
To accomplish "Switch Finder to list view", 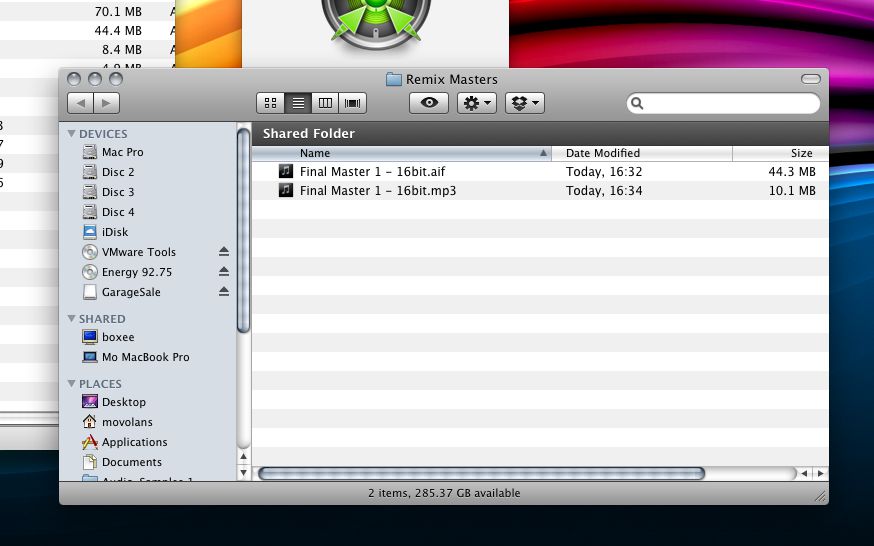I will pyautogui.click(x=298, y=103).
